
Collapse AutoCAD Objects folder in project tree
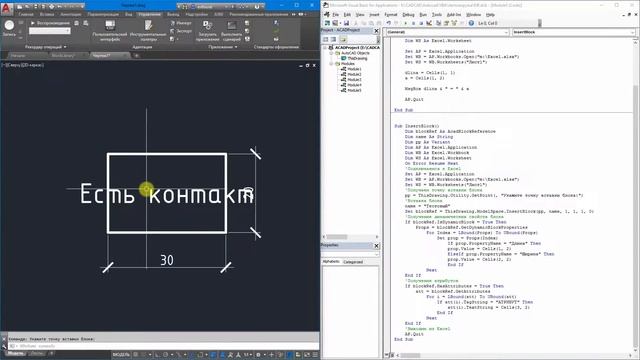tap(331, 53)
